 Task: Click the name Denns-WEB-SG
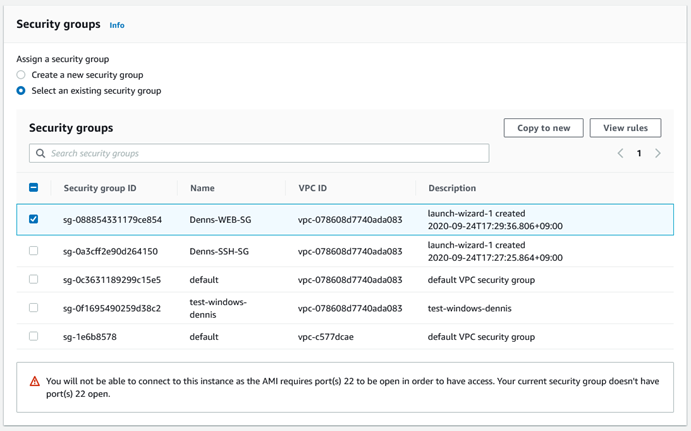click(x=220, y=220)
